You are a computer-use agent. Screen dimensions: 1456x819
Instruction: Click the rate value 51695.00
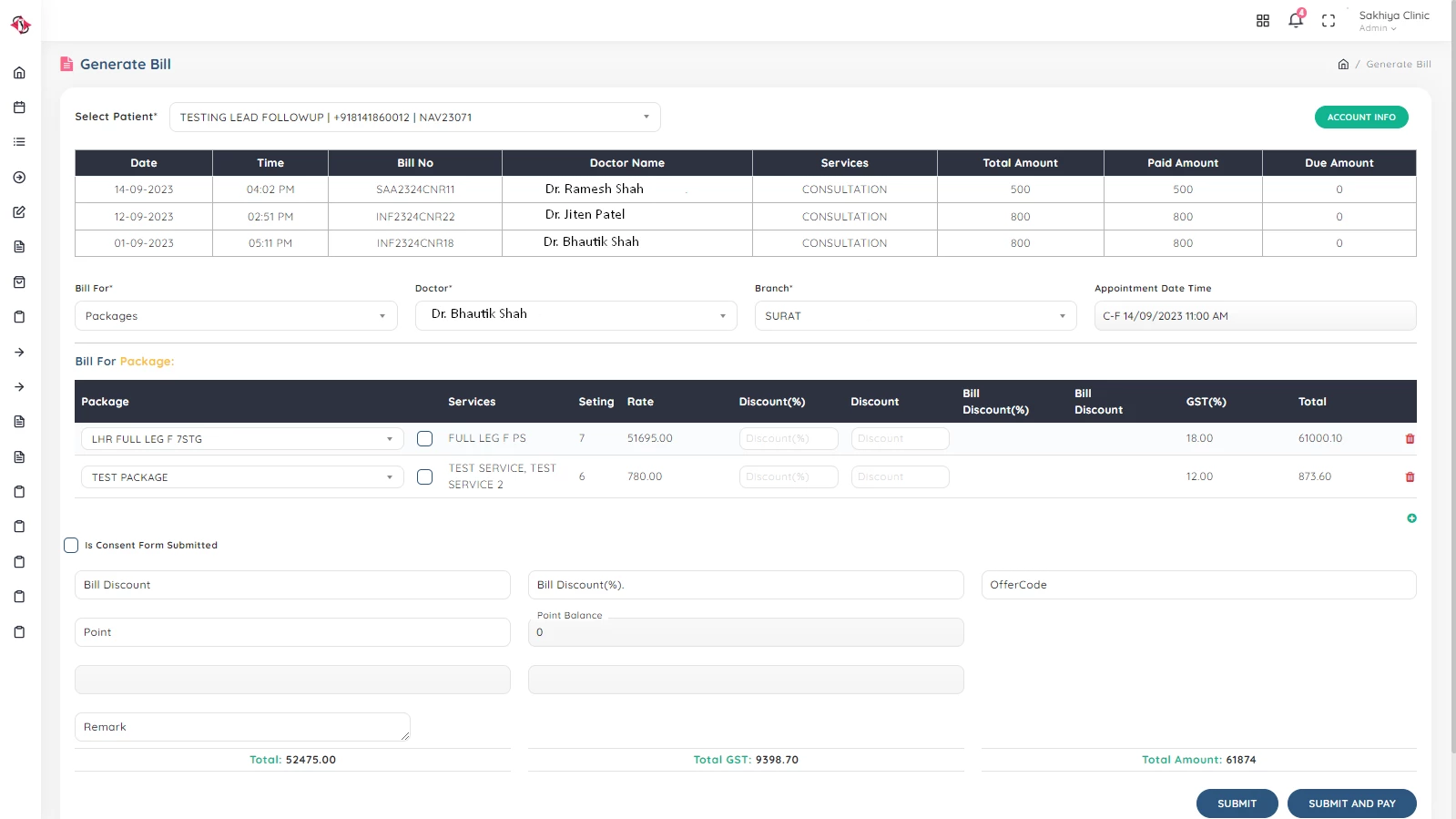[650, 438]
